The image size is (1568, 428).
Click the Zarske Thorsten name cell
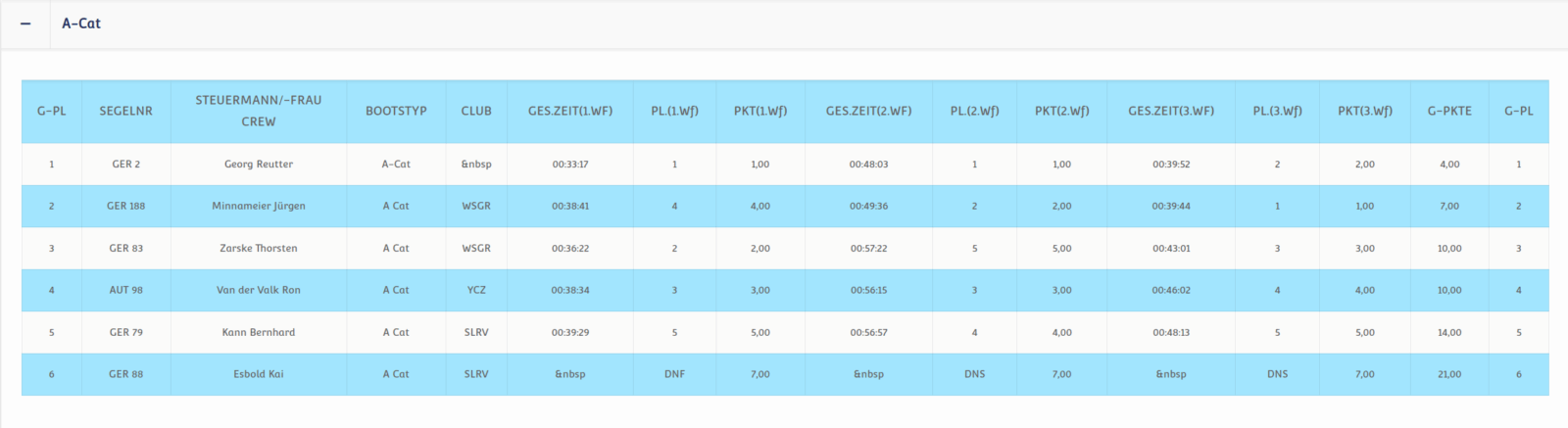pos(258,249)
